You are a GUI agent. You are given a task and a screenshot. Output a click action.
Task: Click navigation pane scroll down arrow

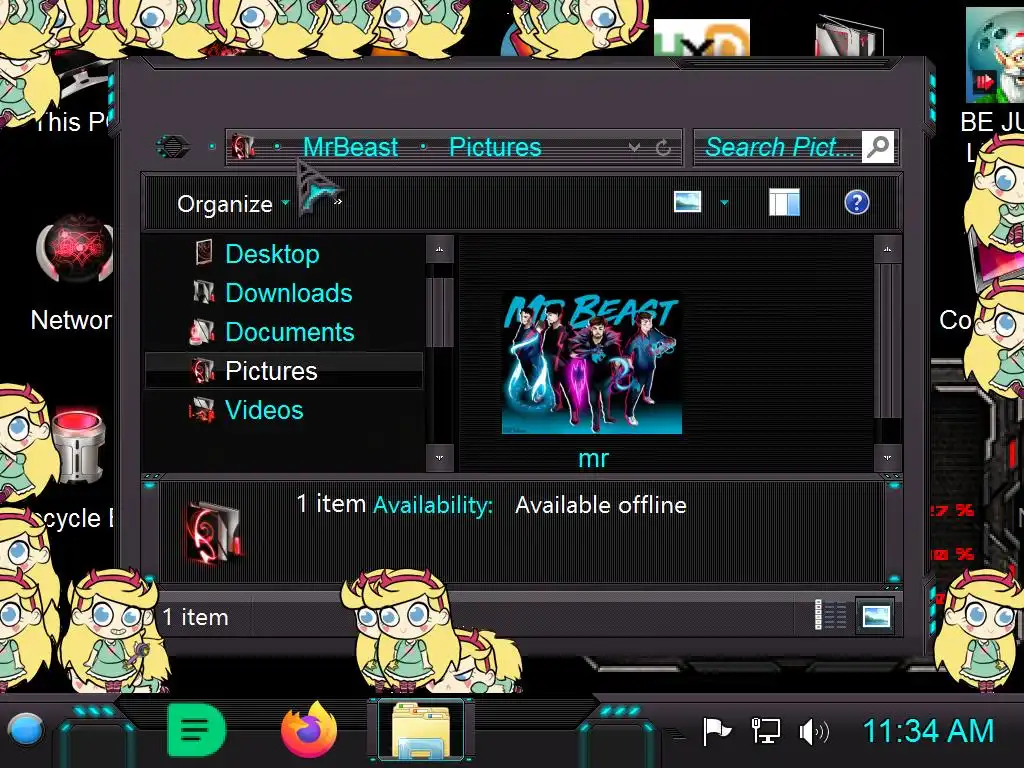point(440,457)
